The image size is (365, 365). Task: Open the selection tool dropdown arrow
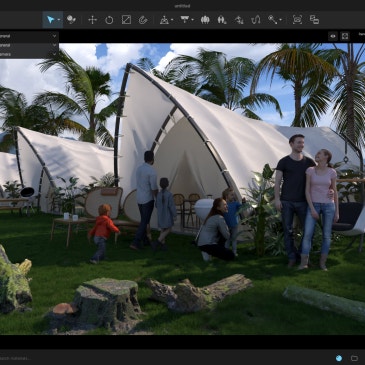pos(59,20)
